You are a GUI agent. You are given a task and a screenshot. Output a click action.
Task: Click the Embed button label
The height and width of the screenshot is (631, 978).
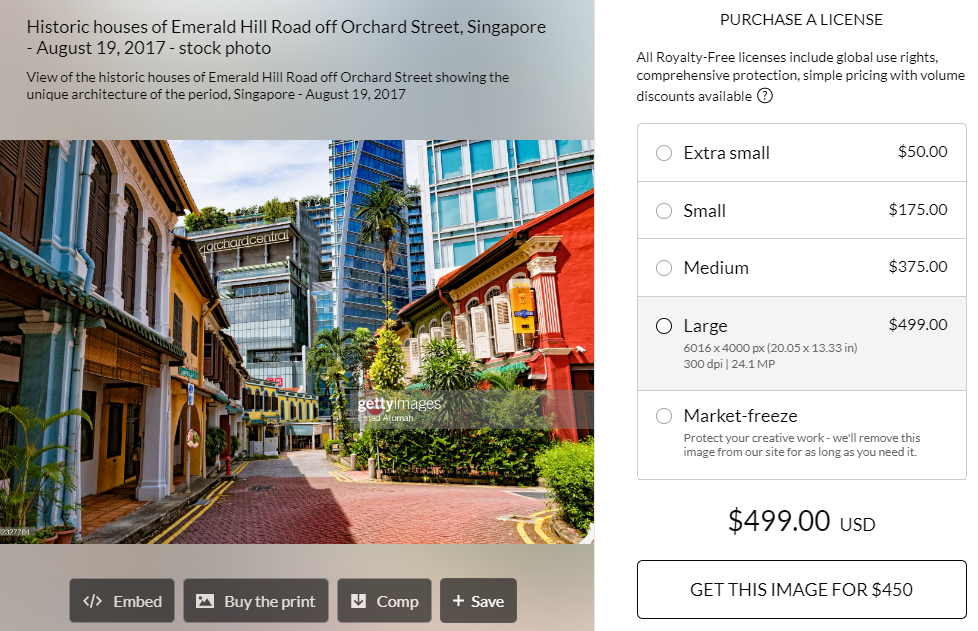click(137, 601)
